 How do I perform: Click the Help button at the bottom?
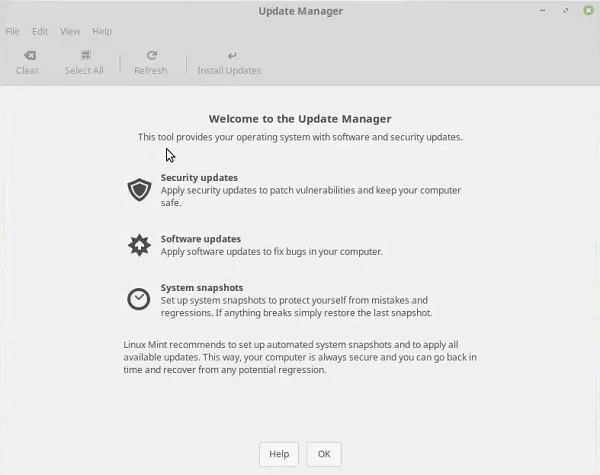click(x=279, y=454)
